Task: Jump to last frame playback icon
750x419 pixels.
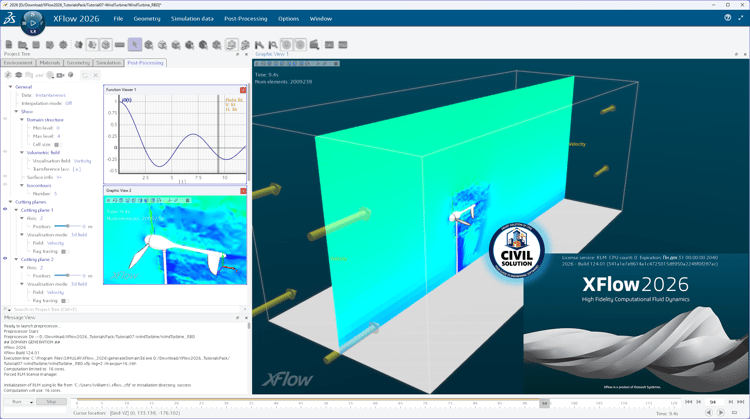Action: point(740,402)
